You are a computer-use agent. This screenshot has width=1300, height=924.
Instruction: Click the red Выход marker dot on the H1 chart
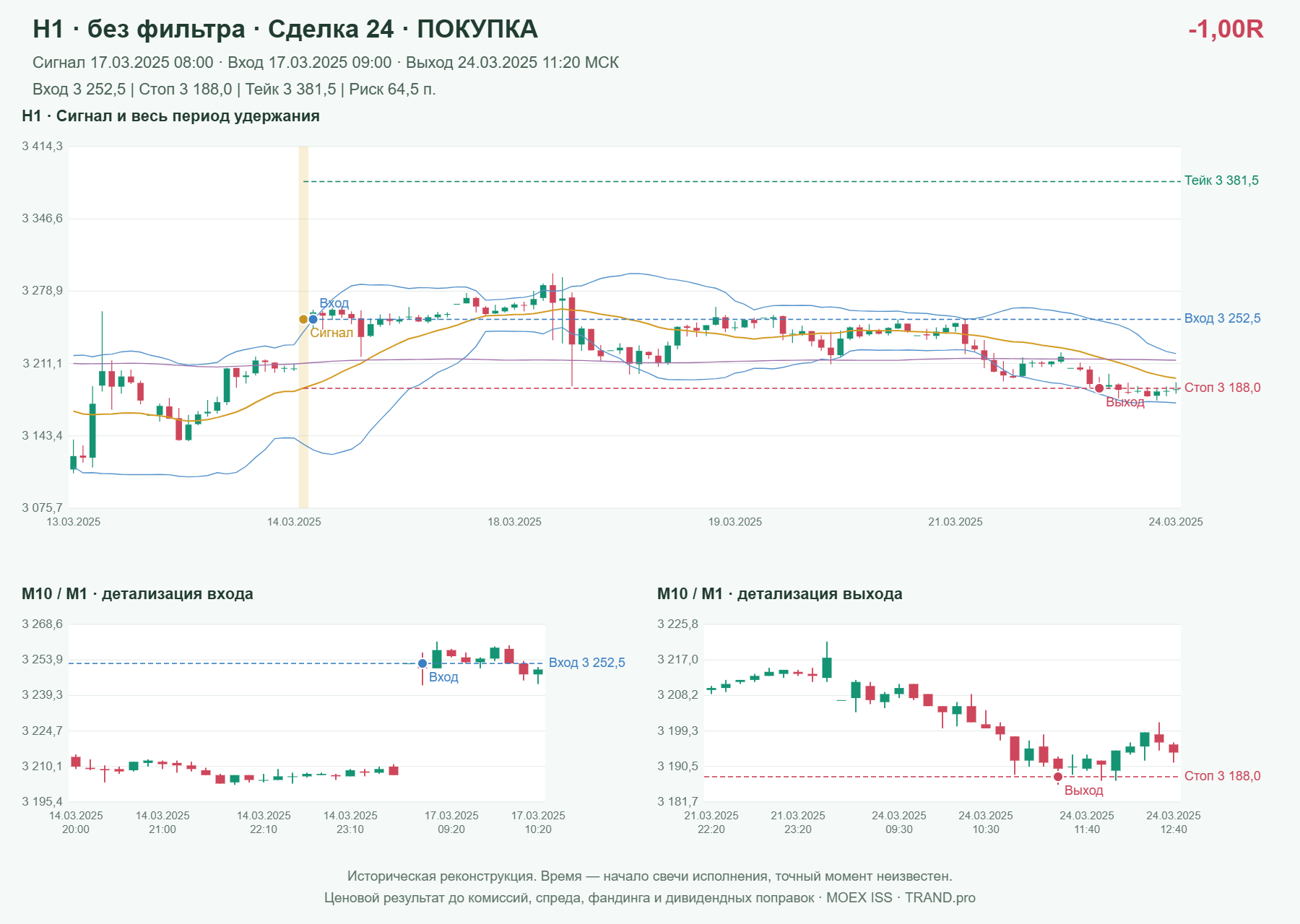(x=1099, y=388)
